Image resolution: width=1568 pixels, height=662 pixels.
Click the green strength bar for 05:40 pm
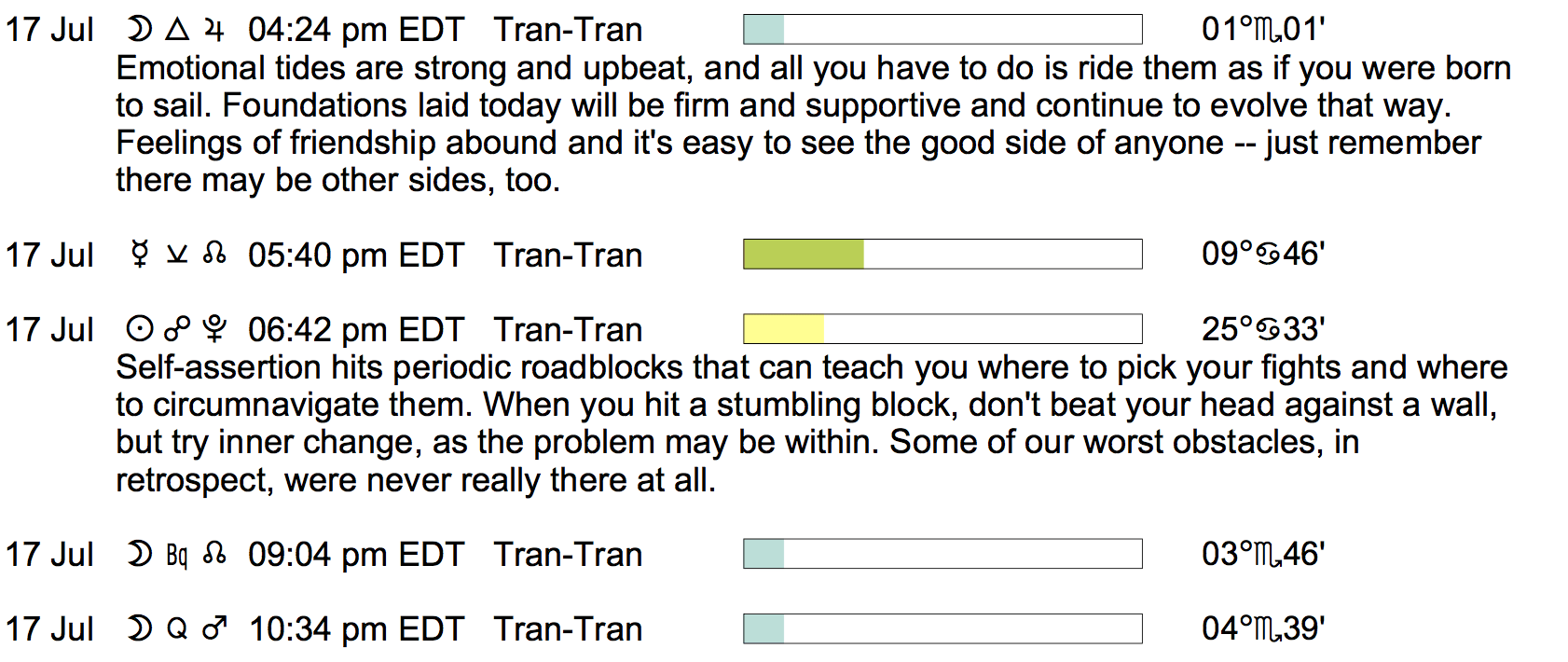pyautogui.click(x=804, y=255)
